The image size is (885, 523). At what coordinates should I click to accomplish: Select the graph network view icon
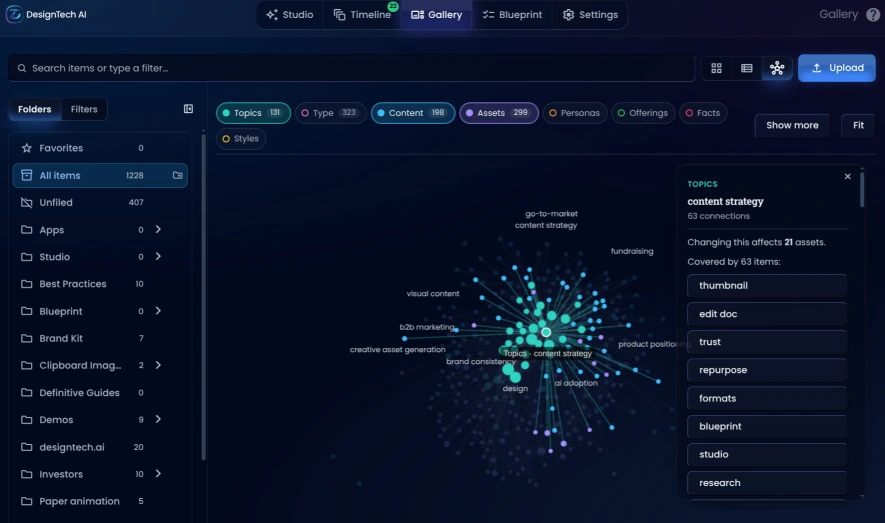(777, 68)
